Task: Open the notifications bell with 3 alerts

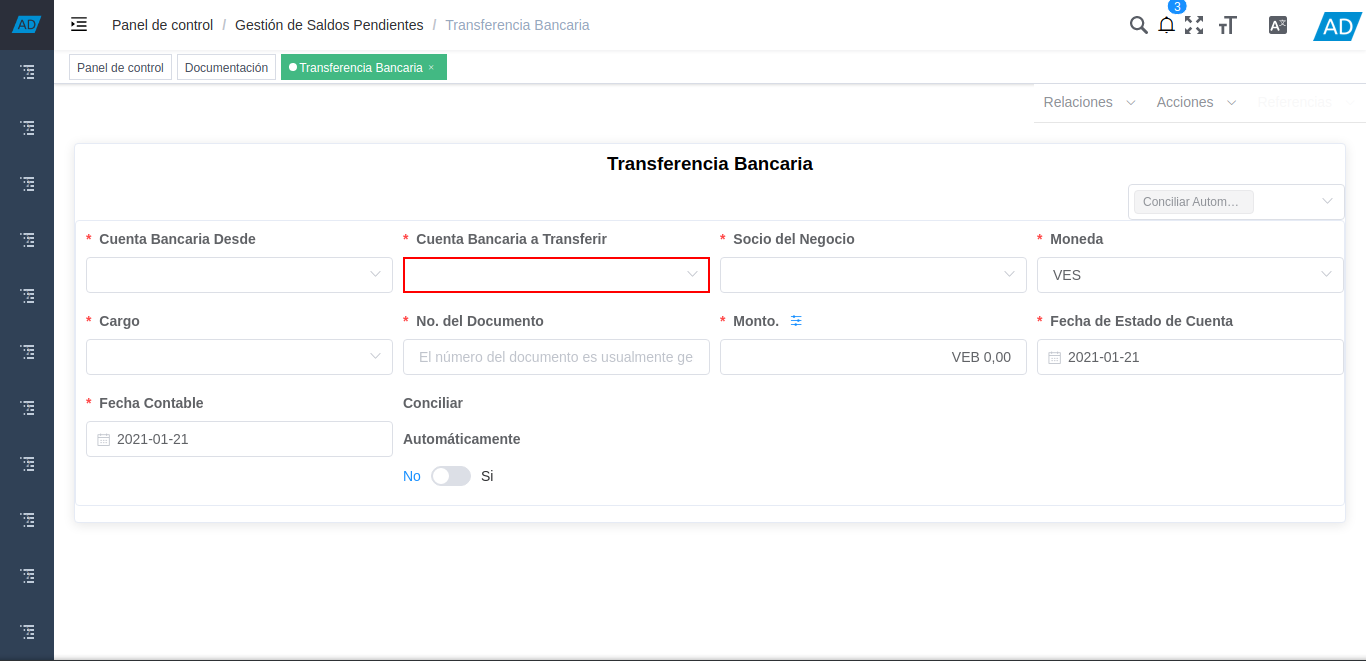Action: (x=1166, y=25)
